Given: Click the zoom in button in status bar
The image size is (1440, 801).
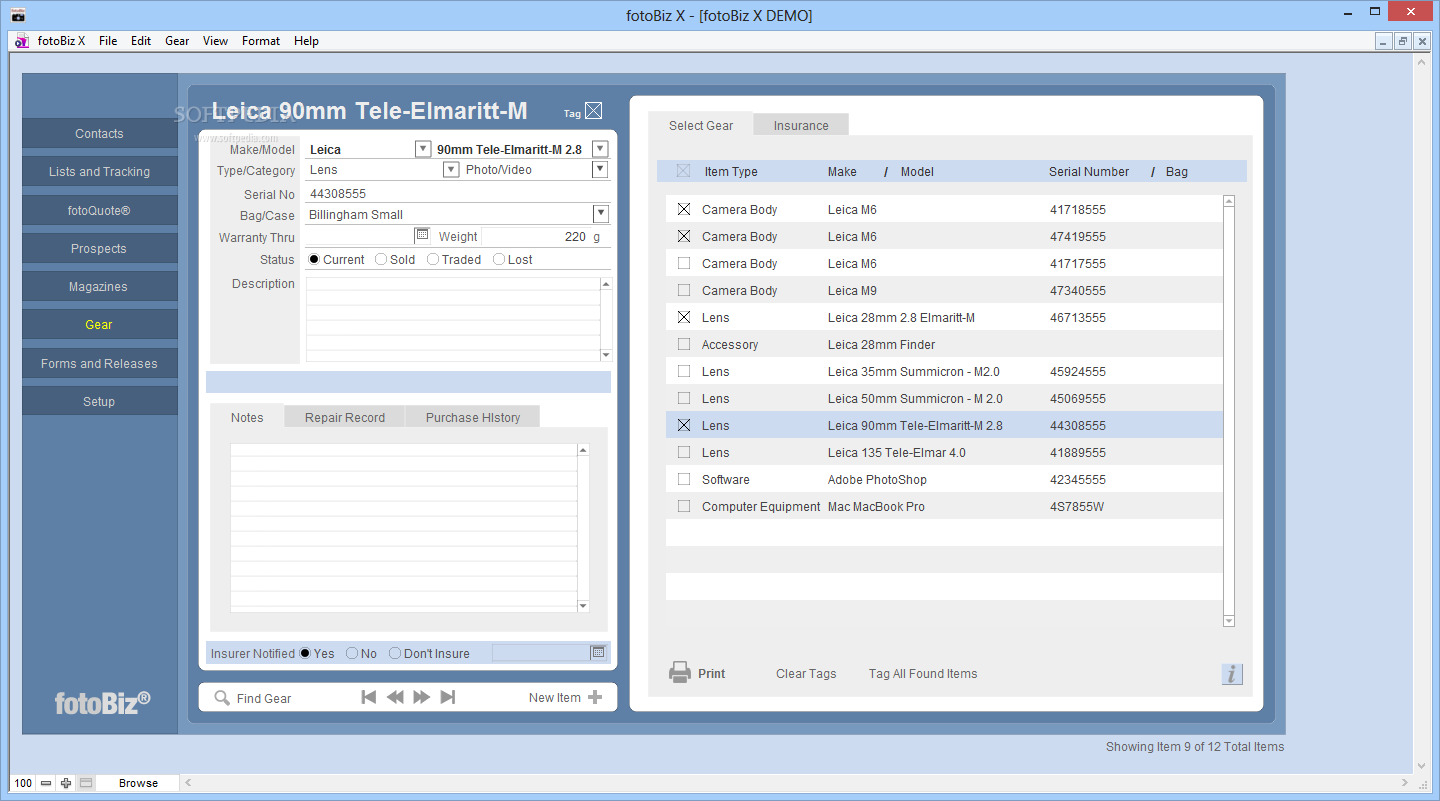Looking at the screenshot, I should pyautogui.click(x=66, y=783).
